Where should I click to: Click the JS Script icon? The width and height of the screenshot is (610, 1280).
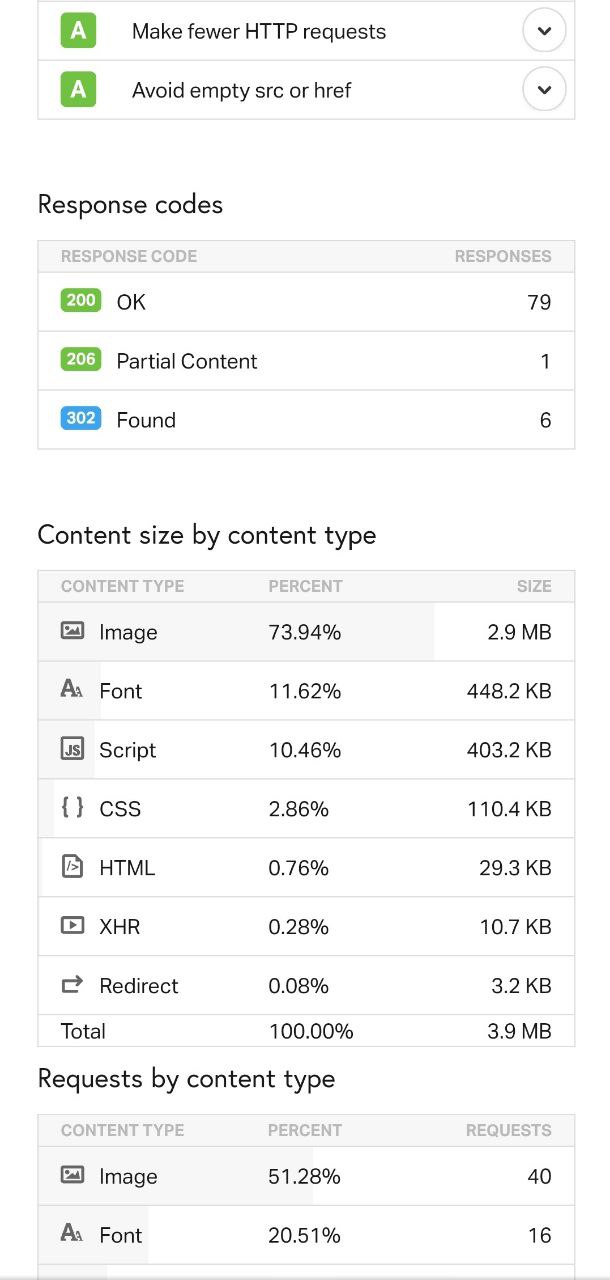tap(72, 749)
